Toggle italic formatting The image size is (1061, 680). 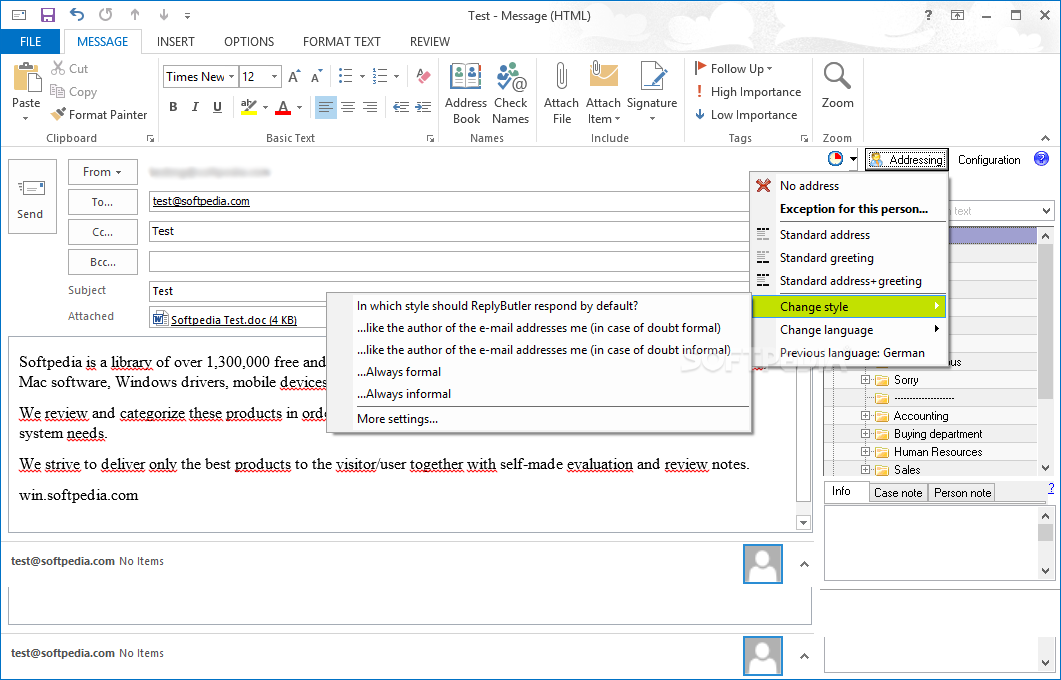[195, 107]
